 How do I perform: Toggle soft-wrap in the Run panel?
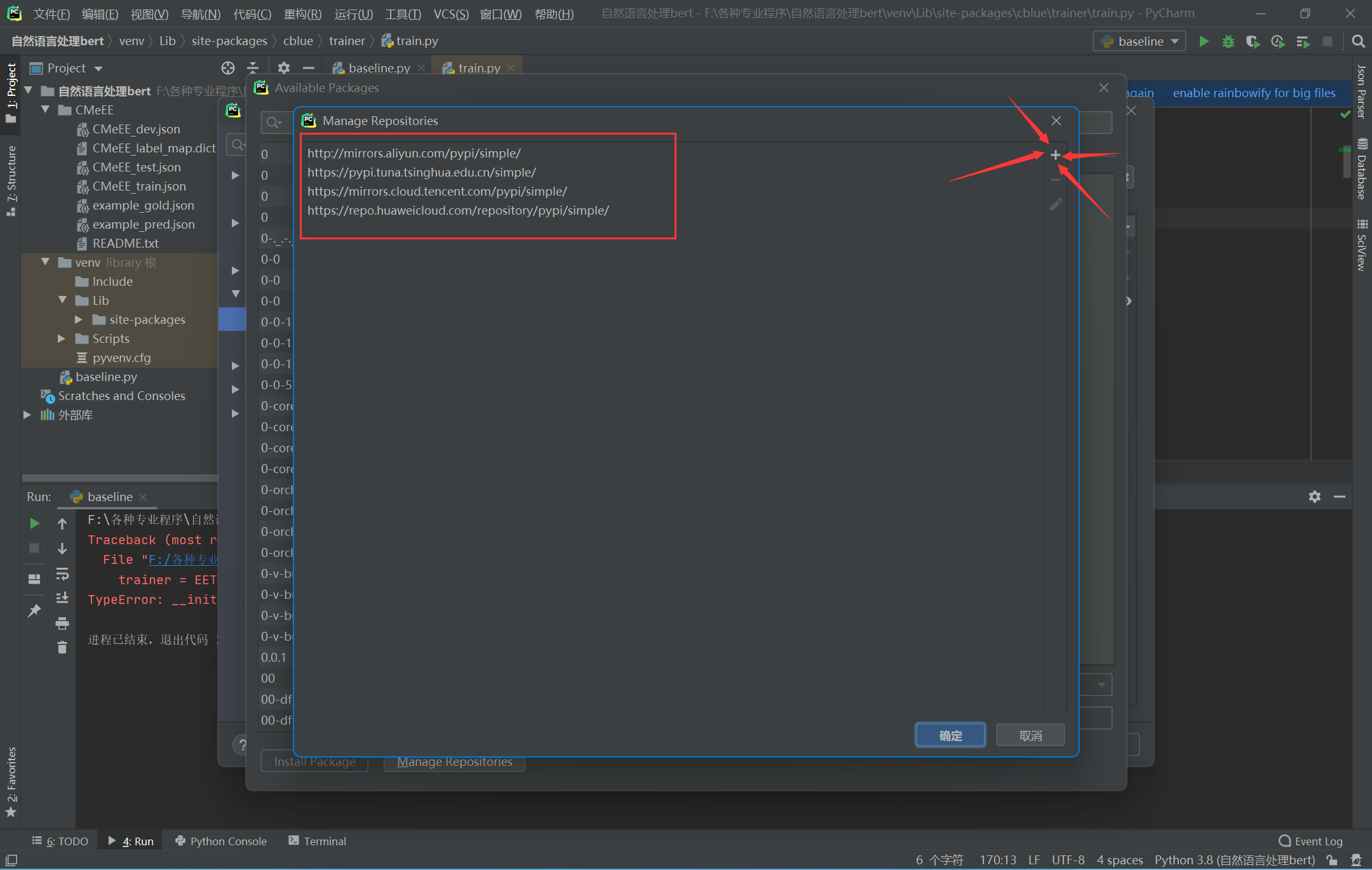(x=62, y=574)
